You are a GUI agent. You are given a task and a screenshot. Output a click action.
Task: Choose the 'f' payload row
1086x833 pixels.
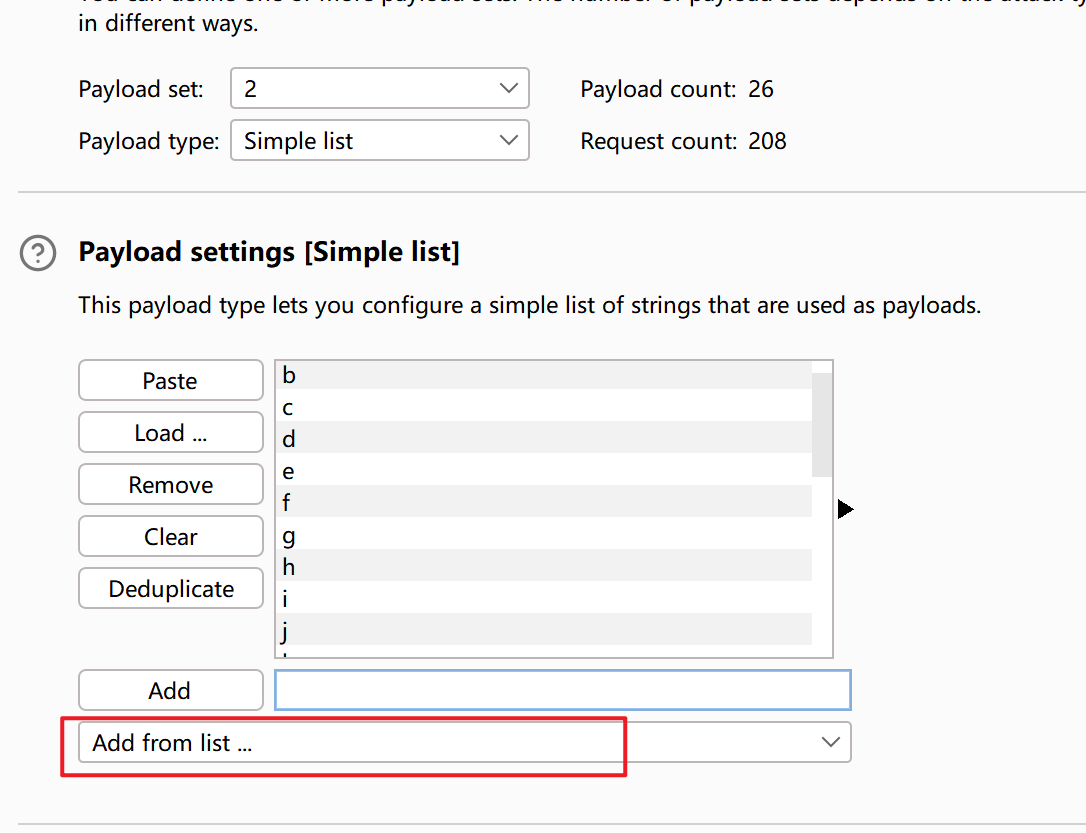point(543,503)
